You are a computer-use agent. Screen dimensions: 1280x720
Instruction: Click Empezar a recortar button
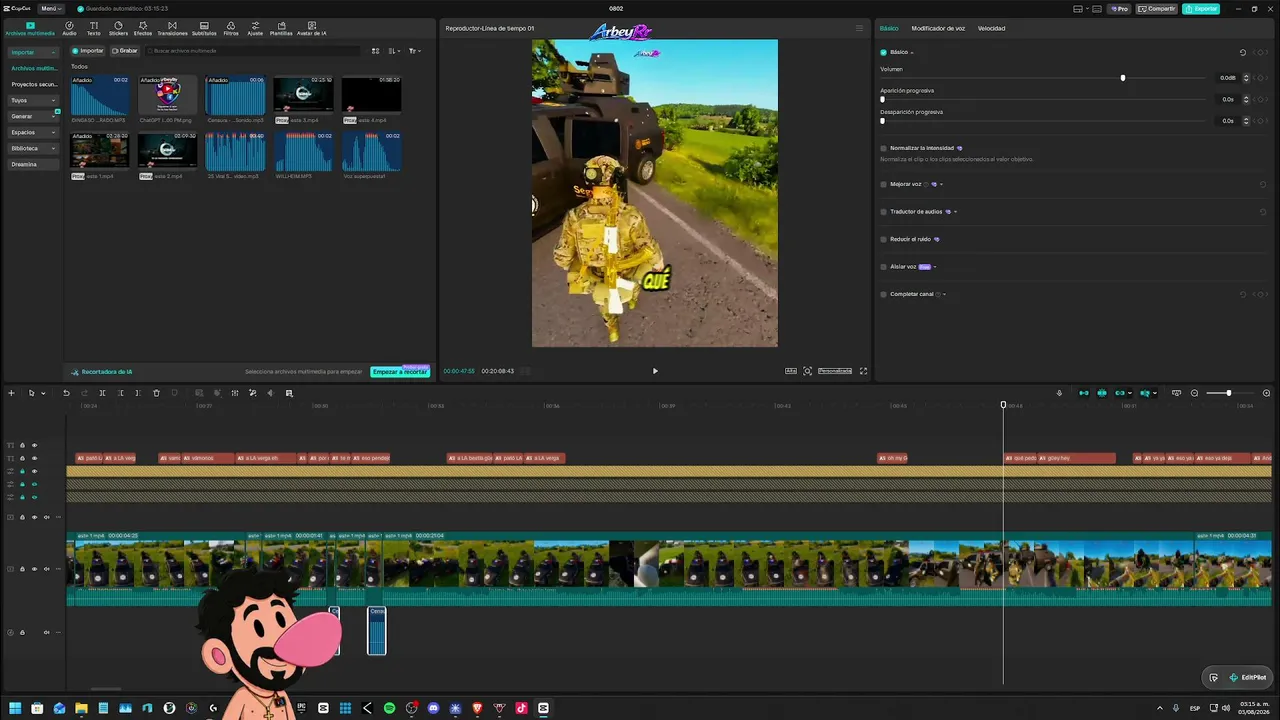(400, 372)
